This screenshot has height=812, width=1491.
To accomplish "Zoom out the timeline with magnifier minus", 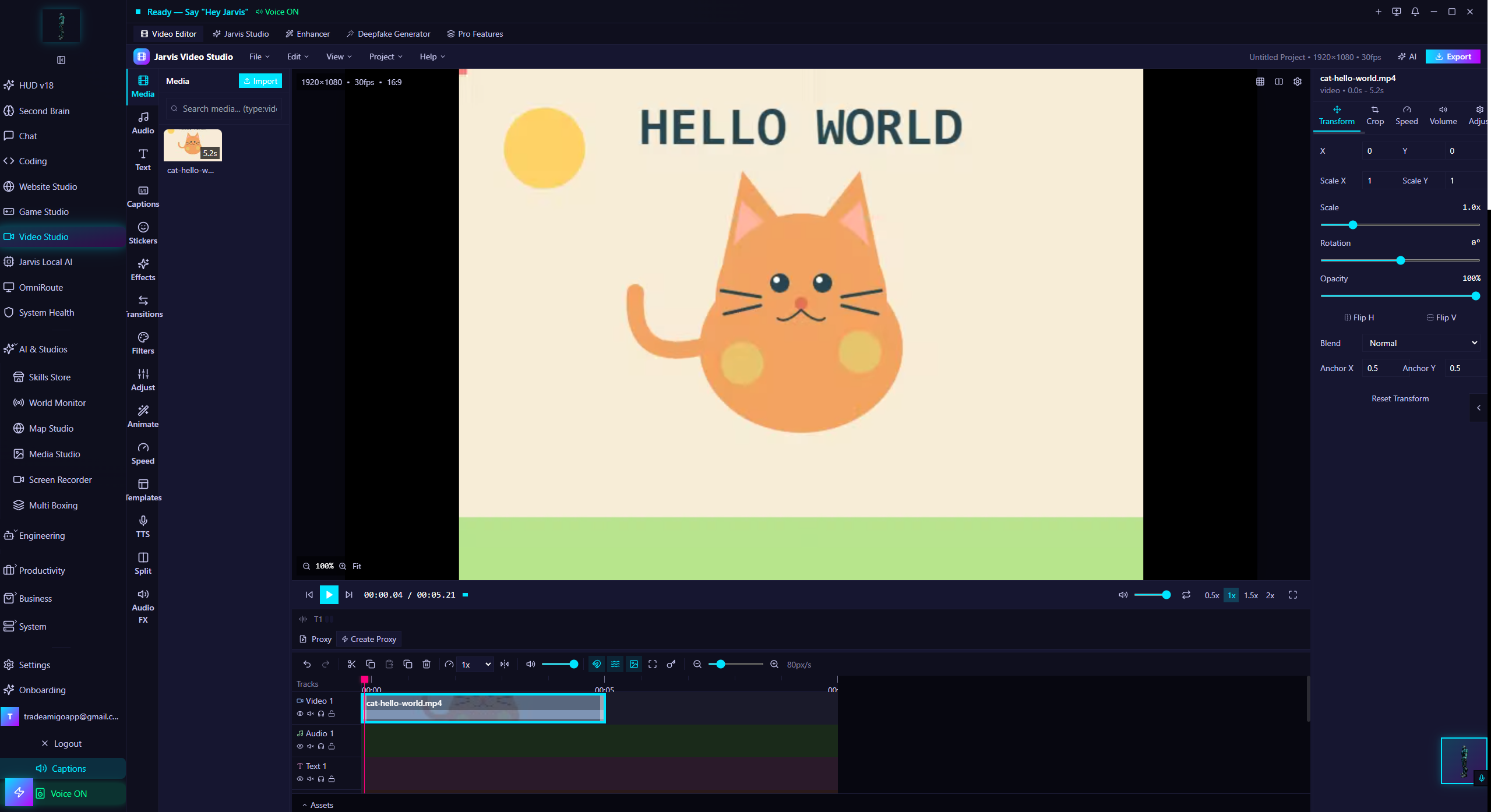I will click(697, 664).
